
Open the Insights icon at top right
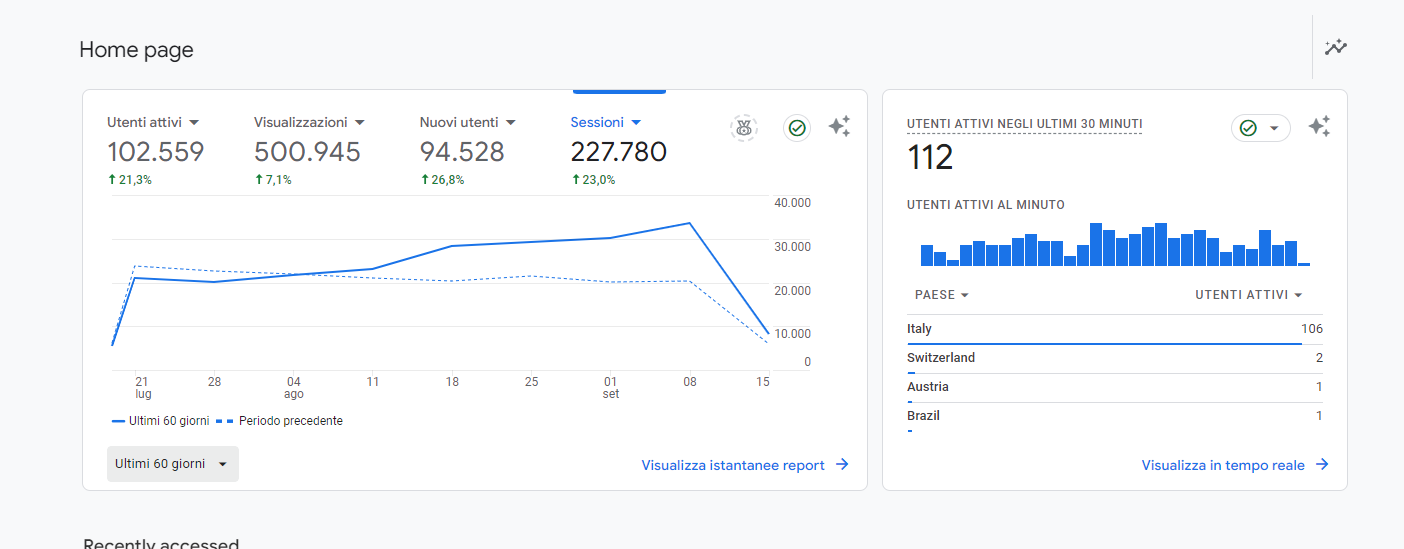point(1336,47)
